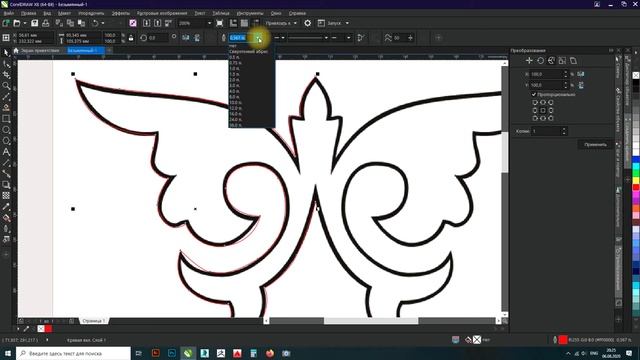Click the red swatch in document palette
The image size is (640, 360).
pos(49,329)
